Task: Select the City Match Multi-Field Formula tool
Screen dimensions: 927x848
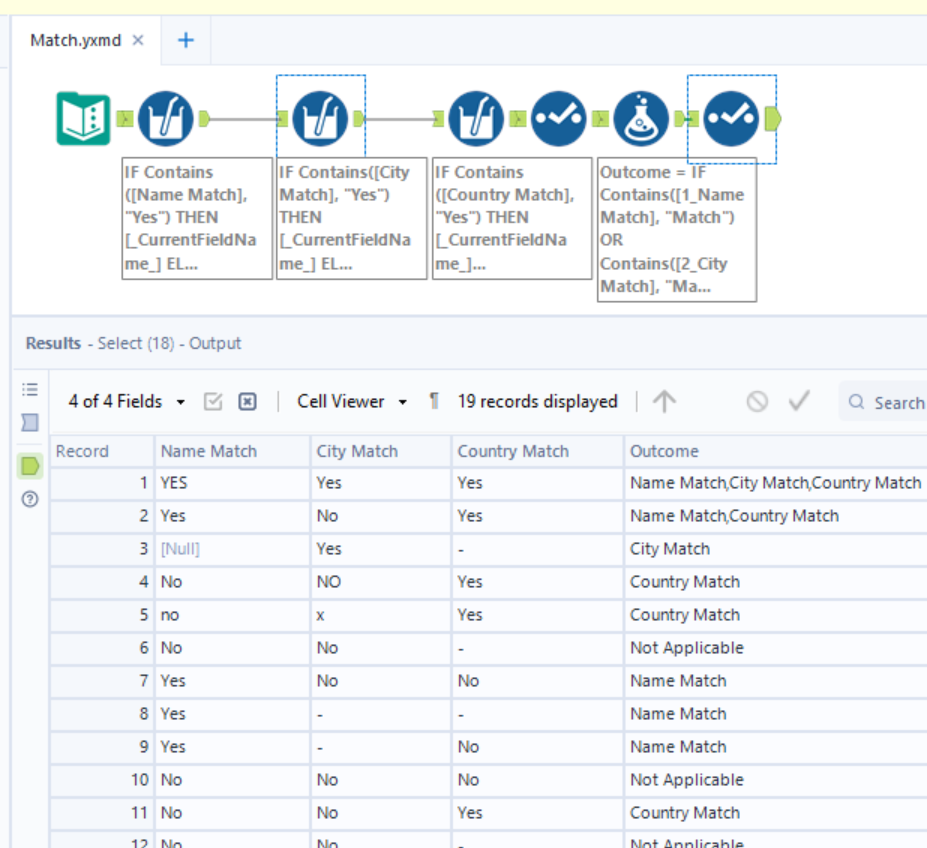Action: [x=321, y=119]
